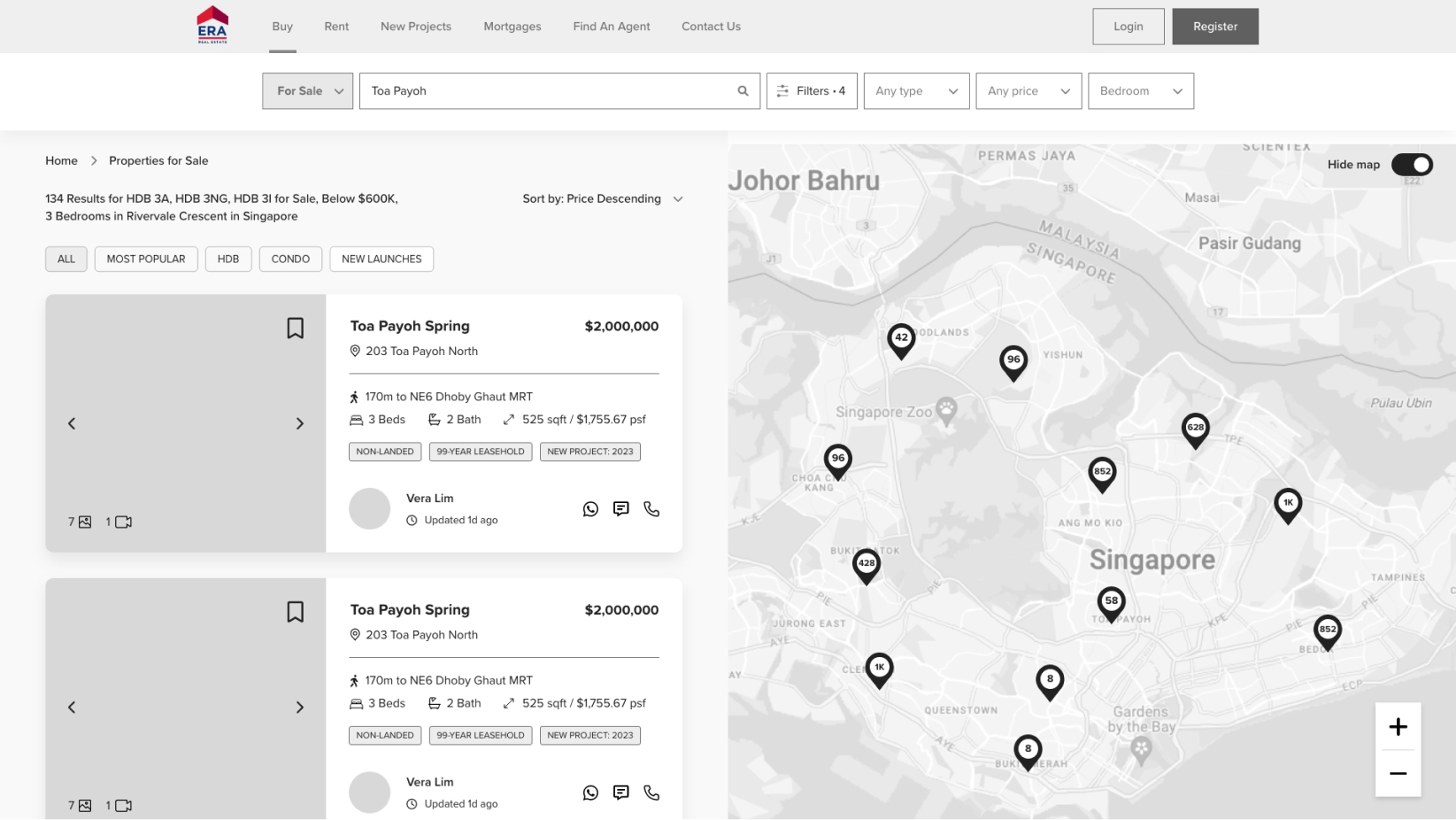Select the CONDO filter tab

[290, 259]
